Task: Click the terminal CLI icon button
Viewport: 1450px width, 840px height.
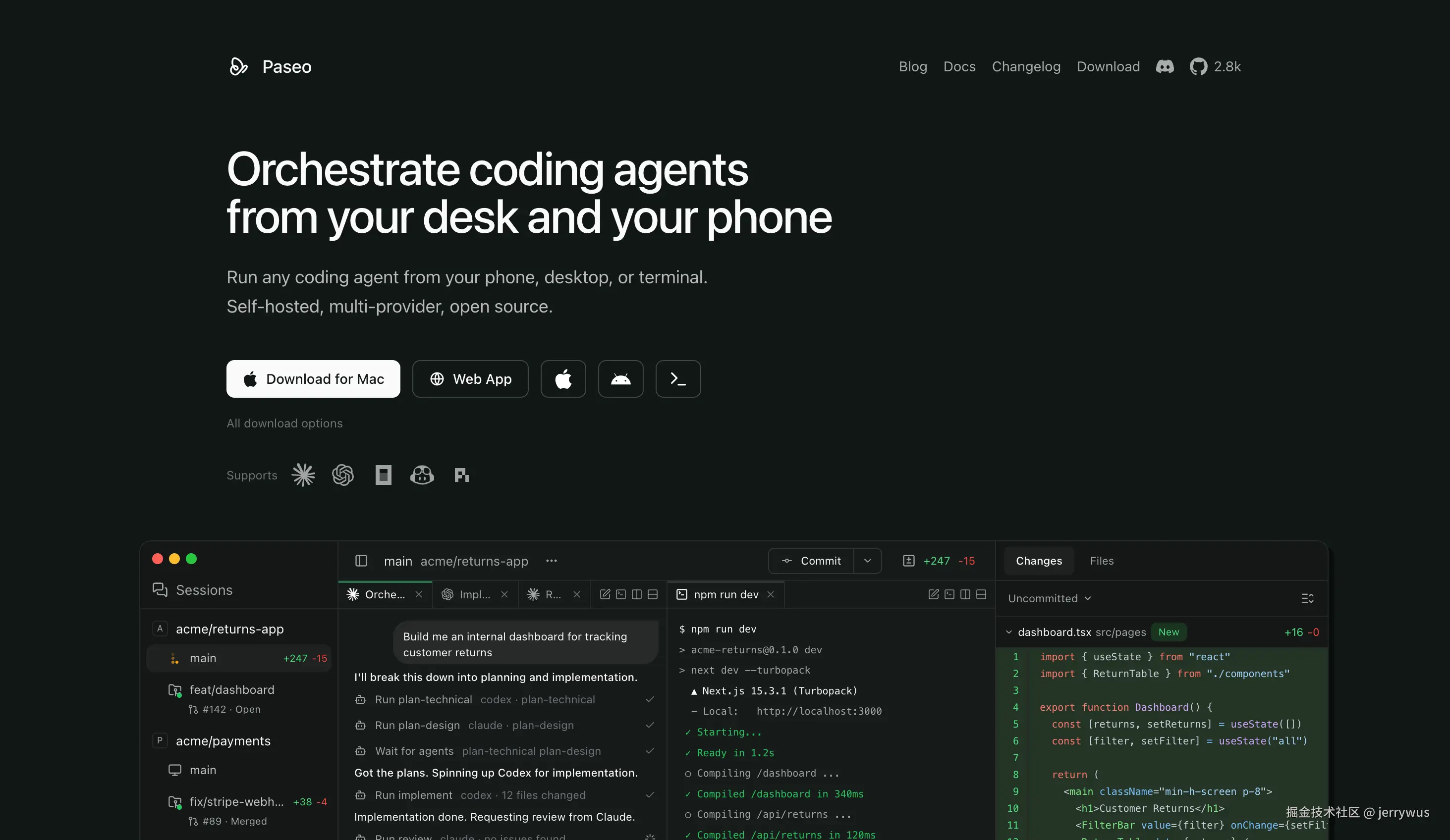Action: point(678,379)
